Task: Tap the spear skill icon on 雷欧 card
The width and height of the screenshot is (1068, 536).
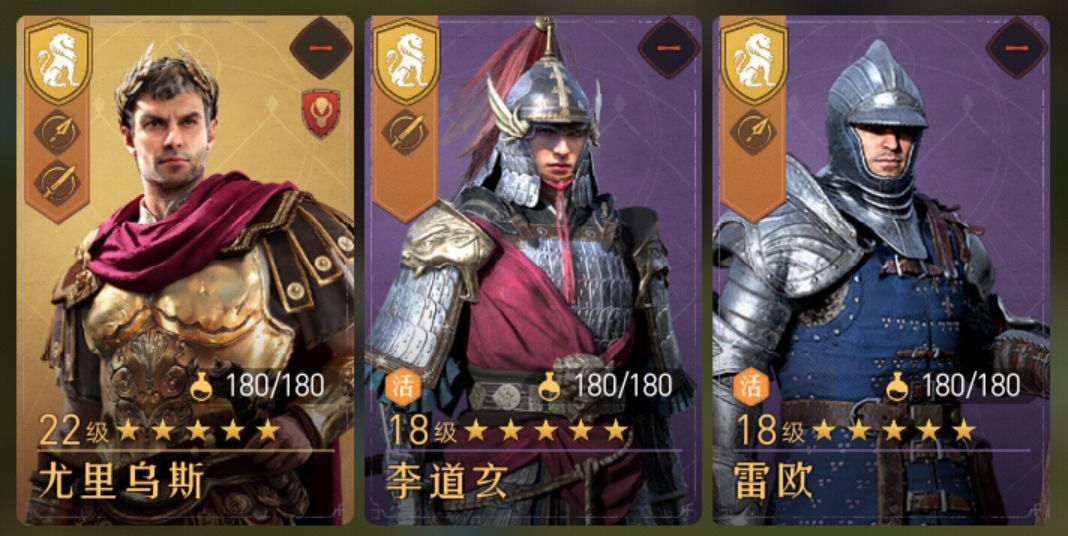Action: click(x=753, y=131)
